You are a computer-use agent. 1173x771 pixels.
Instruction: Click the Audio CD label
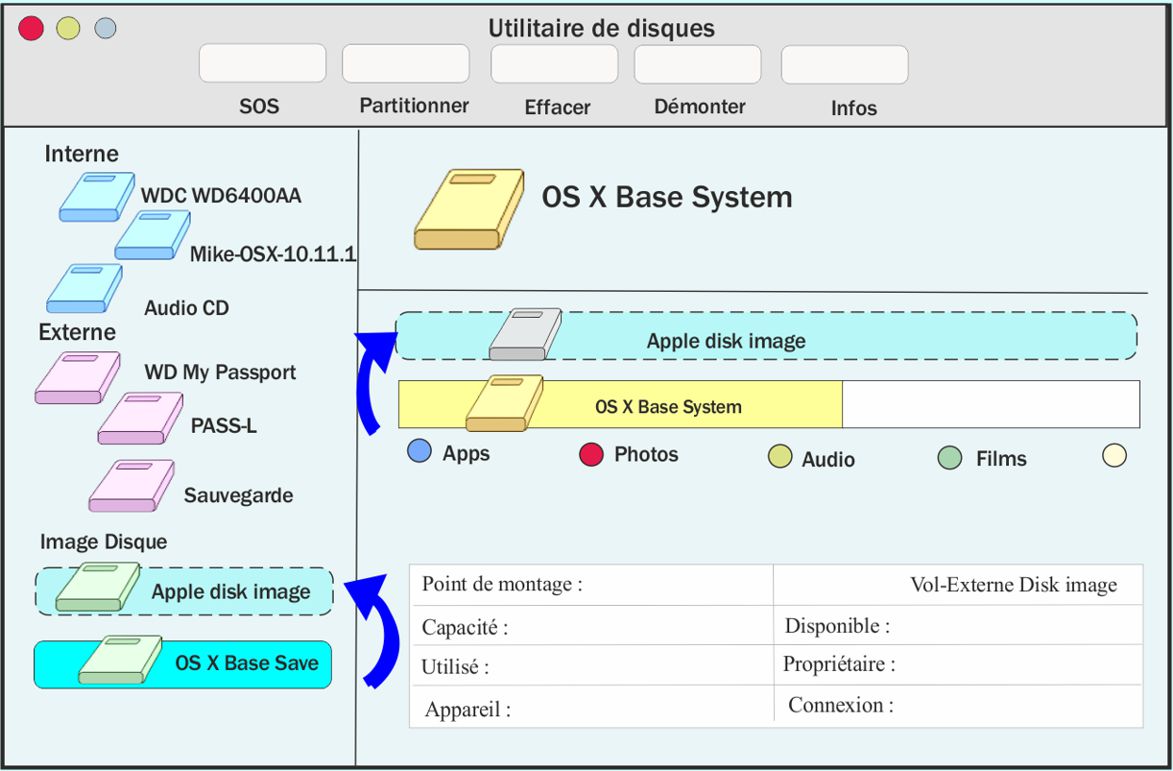[x=186, y=308]
